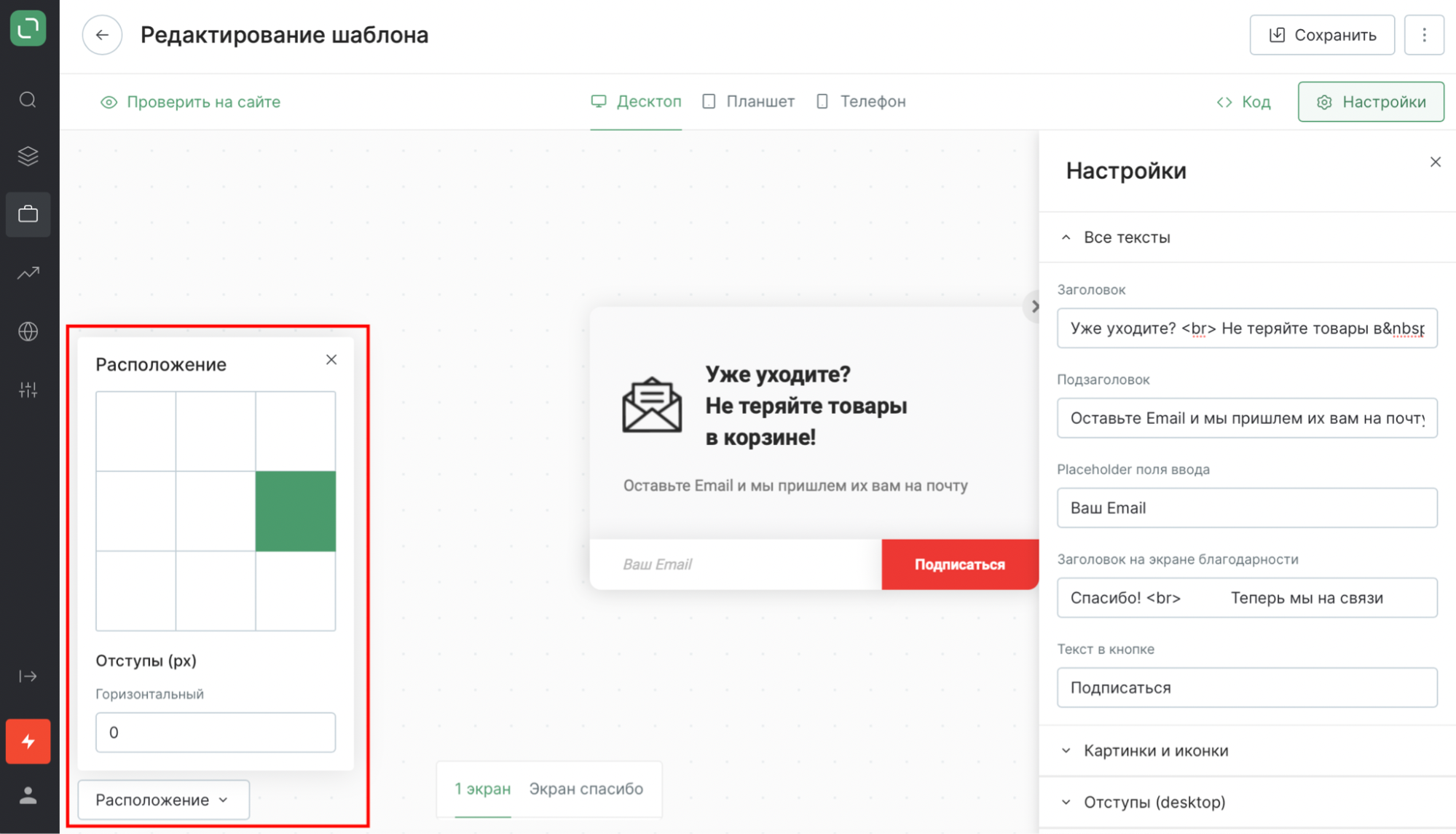Screen dimensions: 1456x834
Task: Expand the Картинки и иконки section
Action: coord(1247,751)
